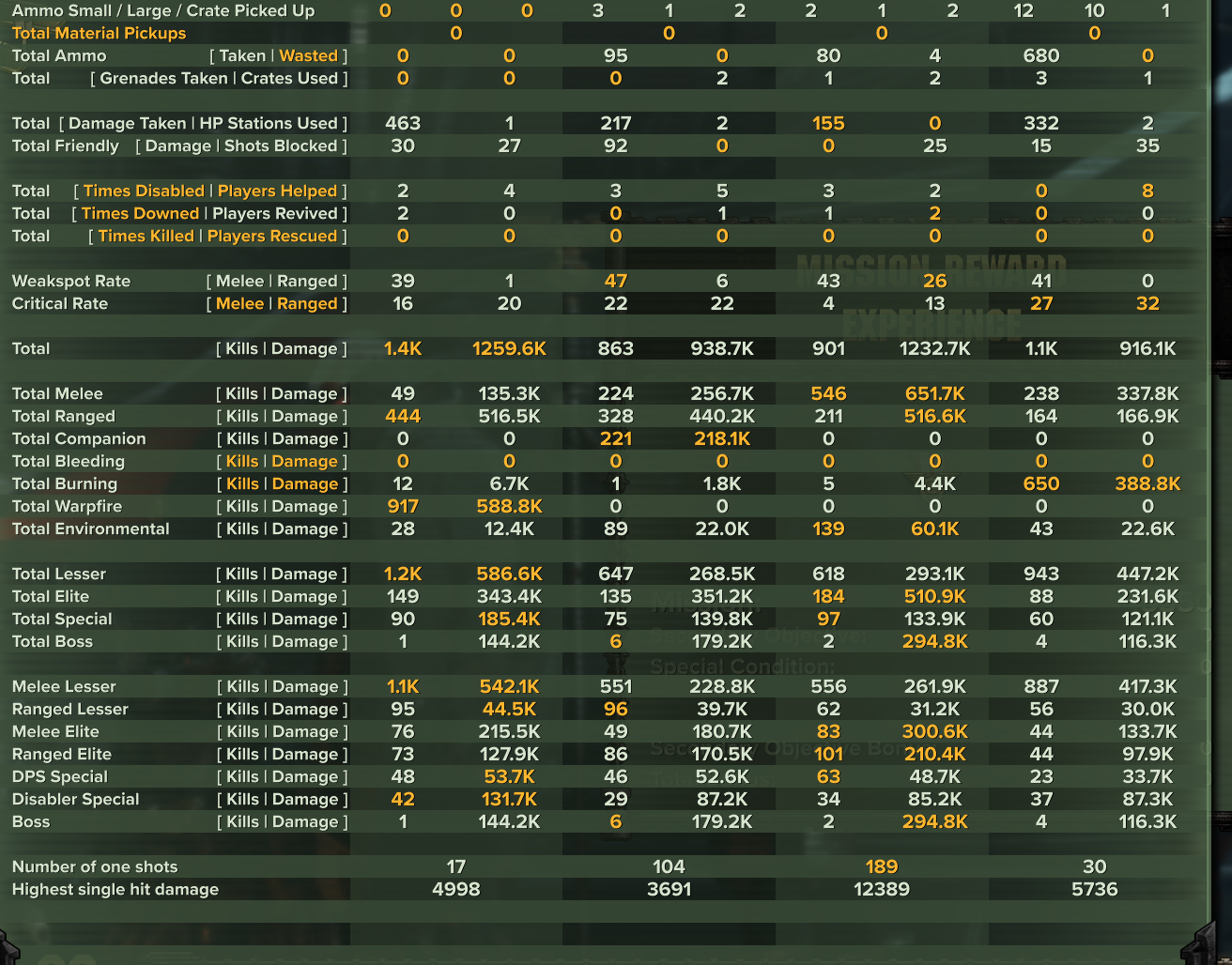The image size is (1232, 965).
Task: Click the 'Ammo Small / Large / Crate Picked Up' label
Action: (163, 10)
